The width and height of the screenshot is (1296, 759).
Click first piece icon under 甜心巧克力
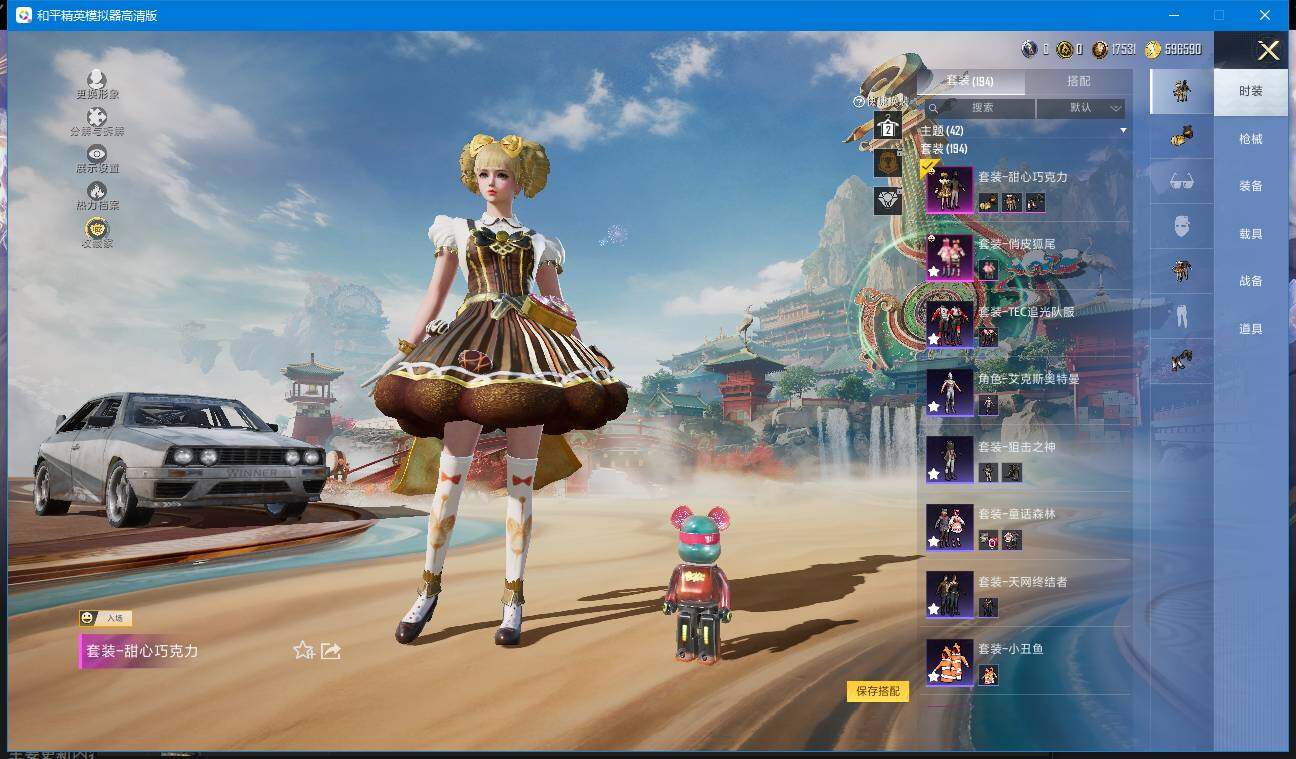988,203
